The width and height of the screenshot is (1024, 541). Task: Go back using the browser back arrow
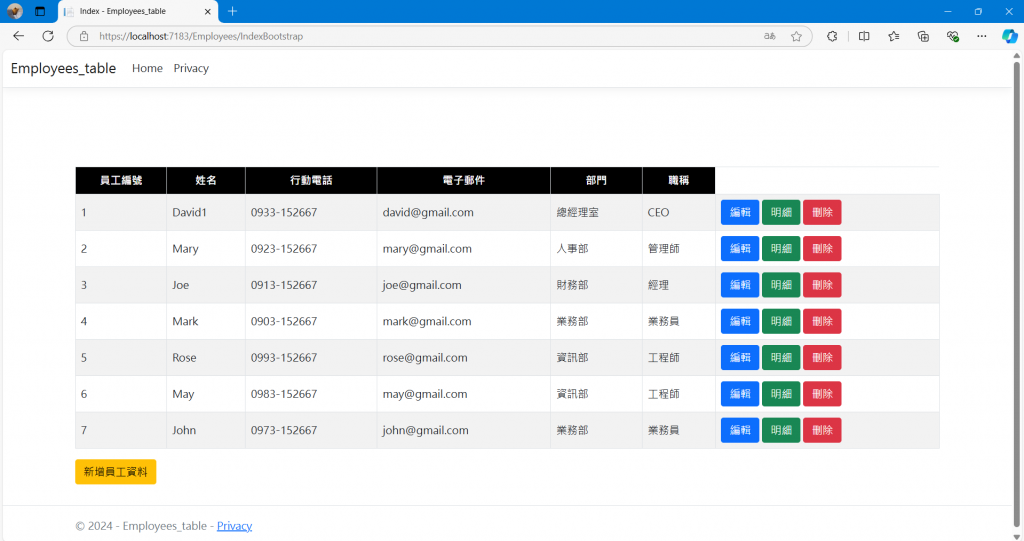[18, 36]
